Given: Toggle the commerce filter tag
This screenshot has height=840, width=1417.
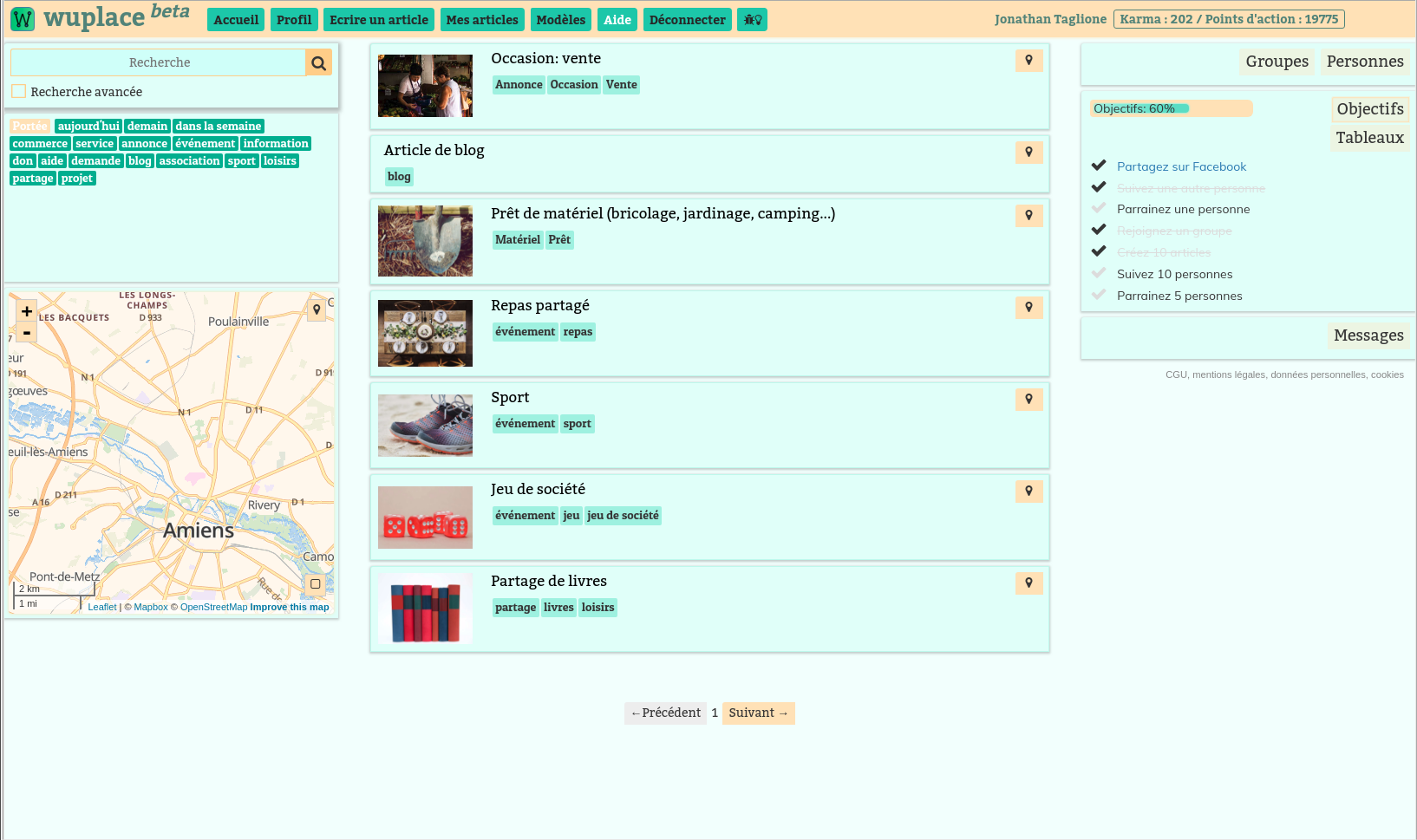Looking at the screenshot, I should pyautogui.click(x=40, y=144).
